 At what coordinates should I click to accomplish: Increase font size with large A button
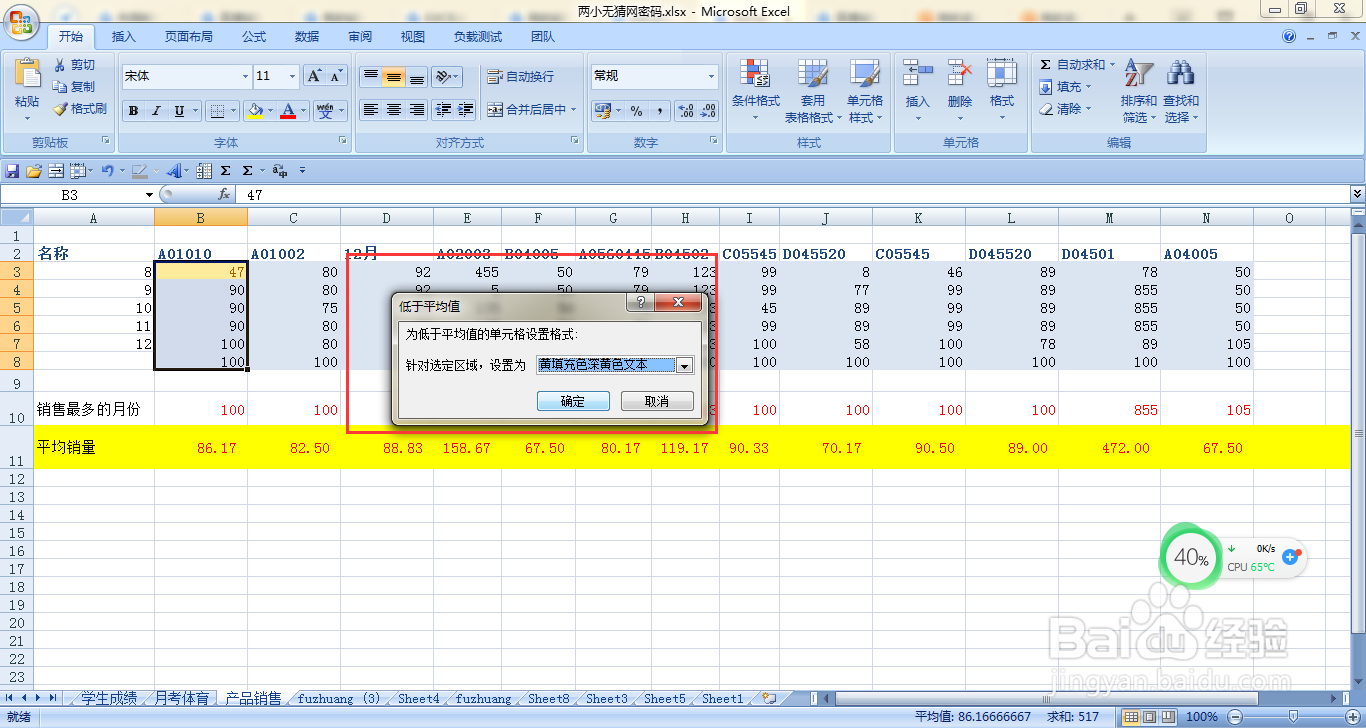point(314,76)
